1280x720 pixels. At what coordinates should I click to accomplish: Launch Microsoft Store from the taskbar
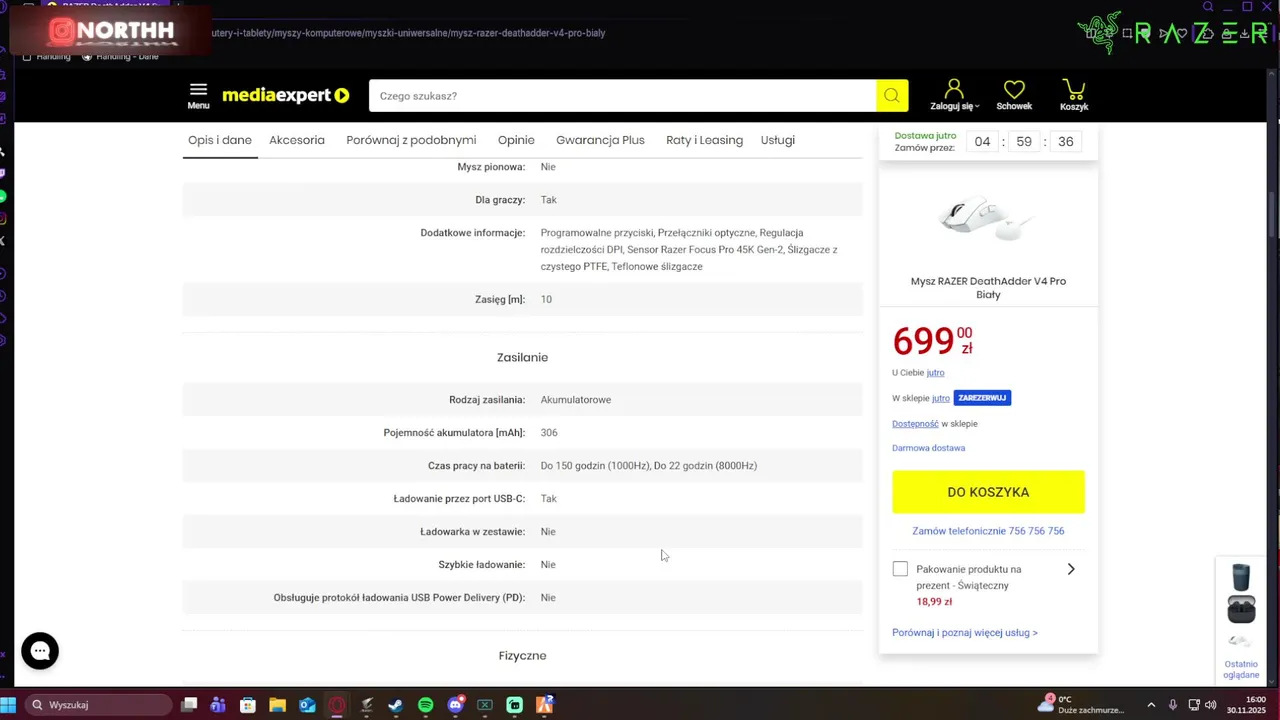click(248, 705)
